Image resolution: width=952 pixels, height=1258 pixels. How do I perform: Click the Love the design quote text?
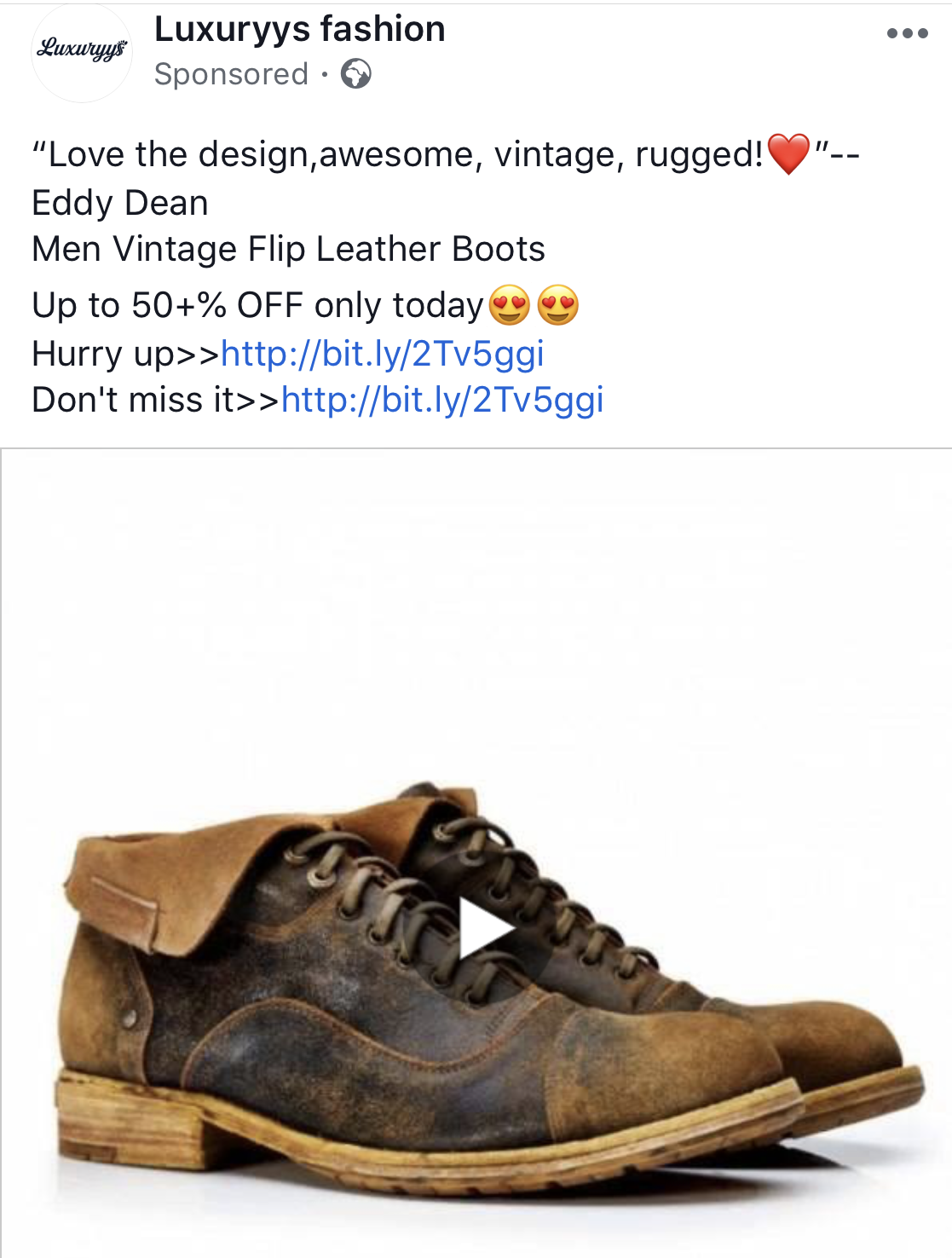[x=397, y=155]
